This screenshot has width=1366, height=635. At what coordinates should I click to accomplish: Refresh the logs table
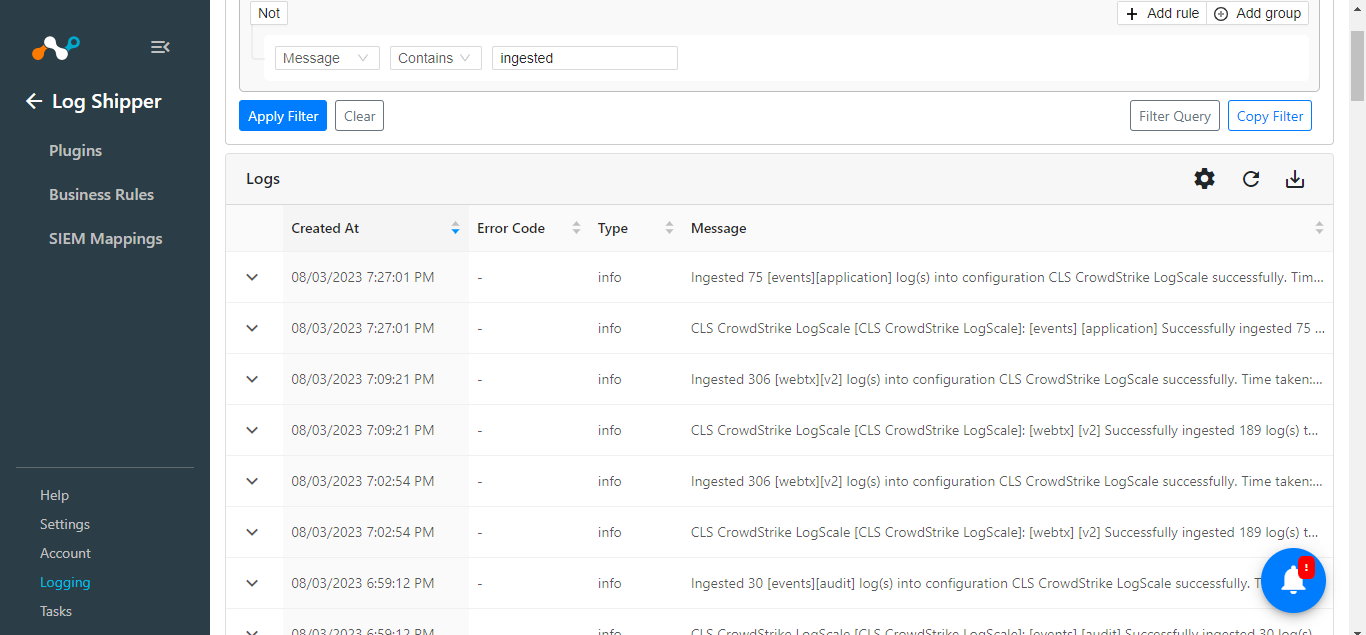1251,179
